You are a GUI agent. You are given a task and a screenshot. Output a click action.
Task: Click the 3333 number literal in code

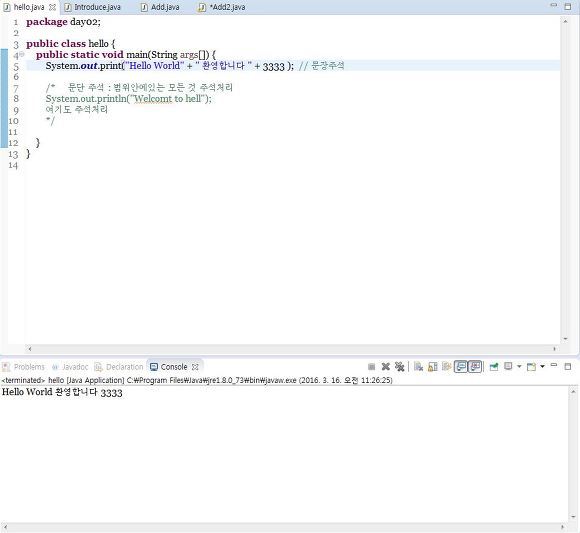point(273,66)
